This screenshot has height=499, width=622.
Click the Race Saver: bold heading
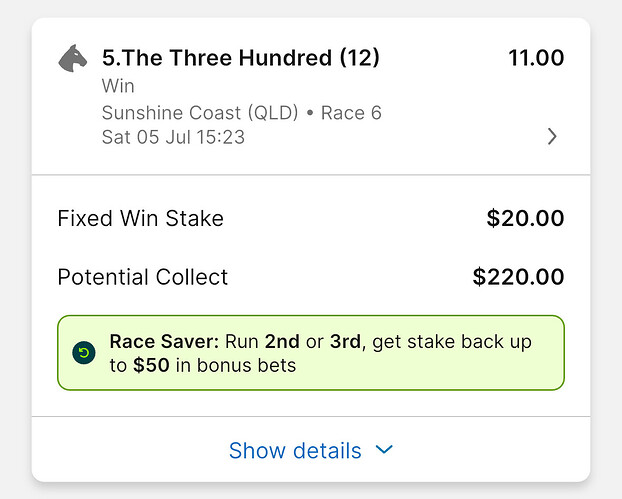[x=164, y=342]
